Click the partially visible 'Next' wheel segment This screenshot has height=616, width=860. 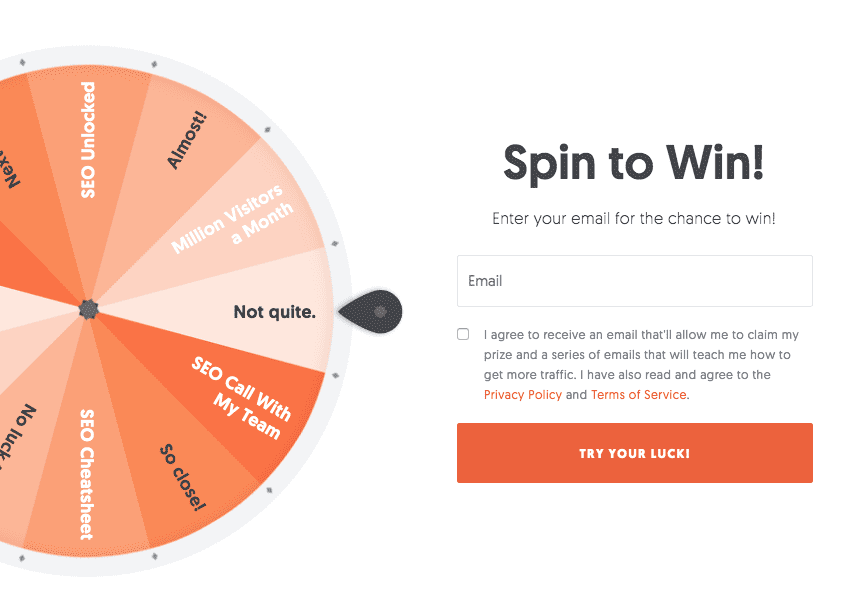pos(10,167)
